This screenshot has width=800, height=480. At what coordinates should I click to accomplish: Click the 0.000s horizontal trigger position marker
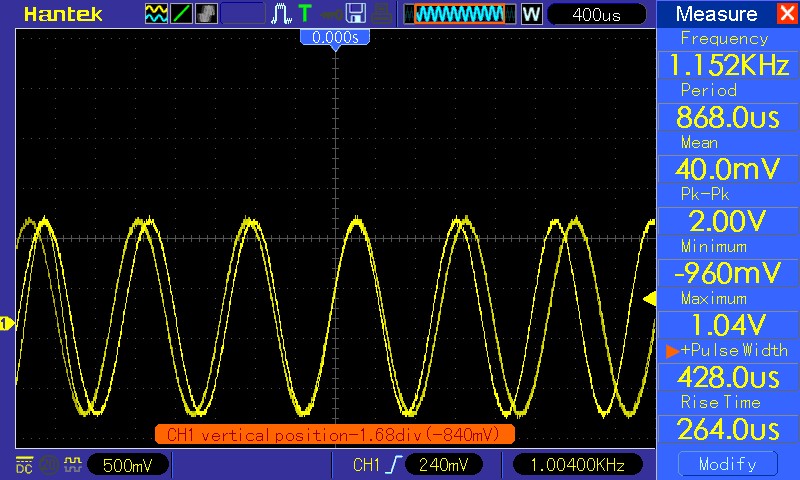[x=335, y=39]
